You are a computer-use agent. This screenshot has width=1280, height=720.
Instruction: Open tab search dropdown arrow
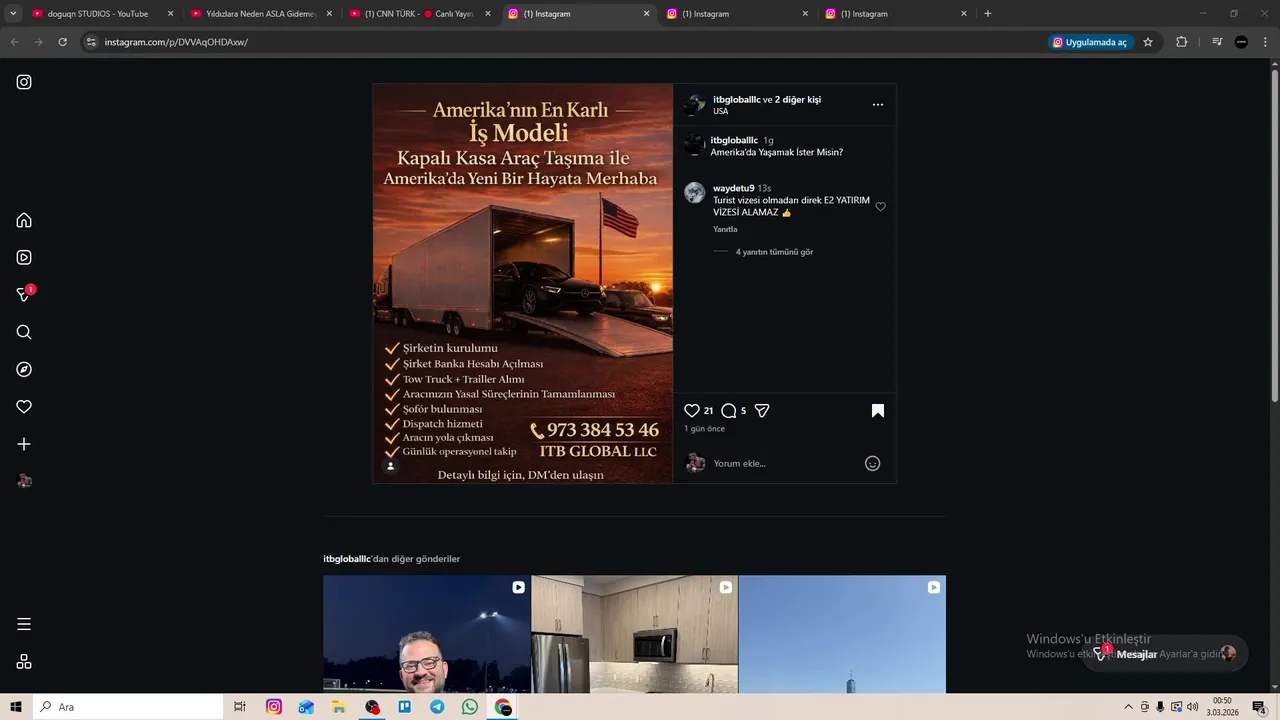[13, 14]
